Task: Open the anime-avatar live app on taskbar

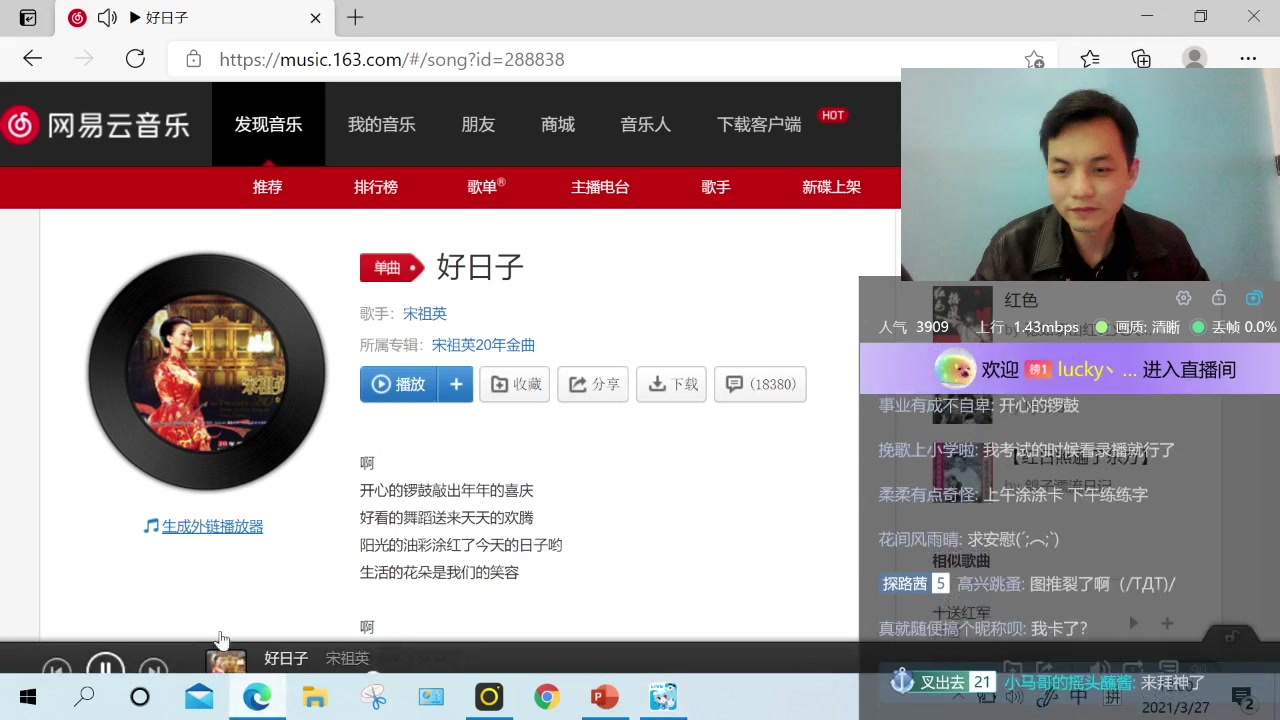Action: point(663,697)
